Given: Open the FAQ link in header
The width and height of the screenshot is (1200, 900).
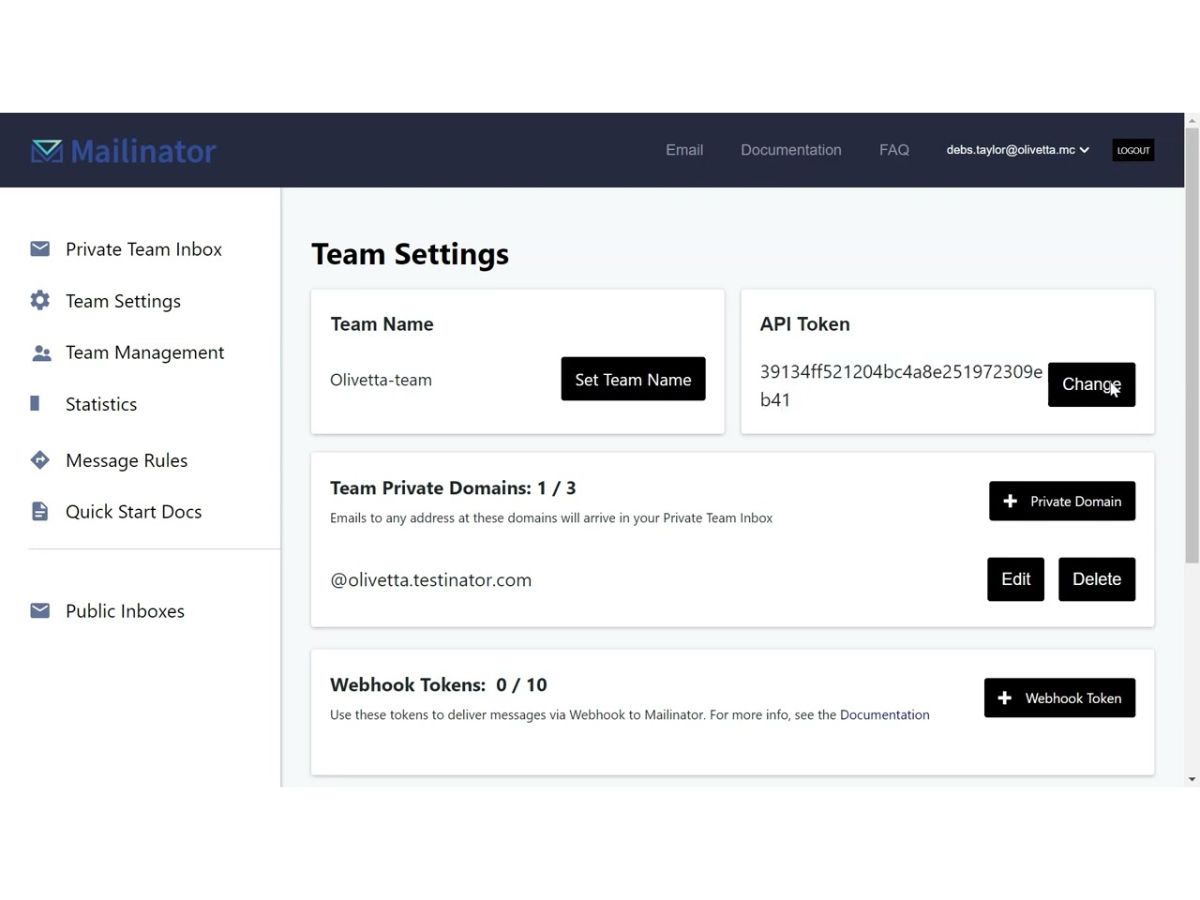Looking at the screenshot, I should point(894,150).
